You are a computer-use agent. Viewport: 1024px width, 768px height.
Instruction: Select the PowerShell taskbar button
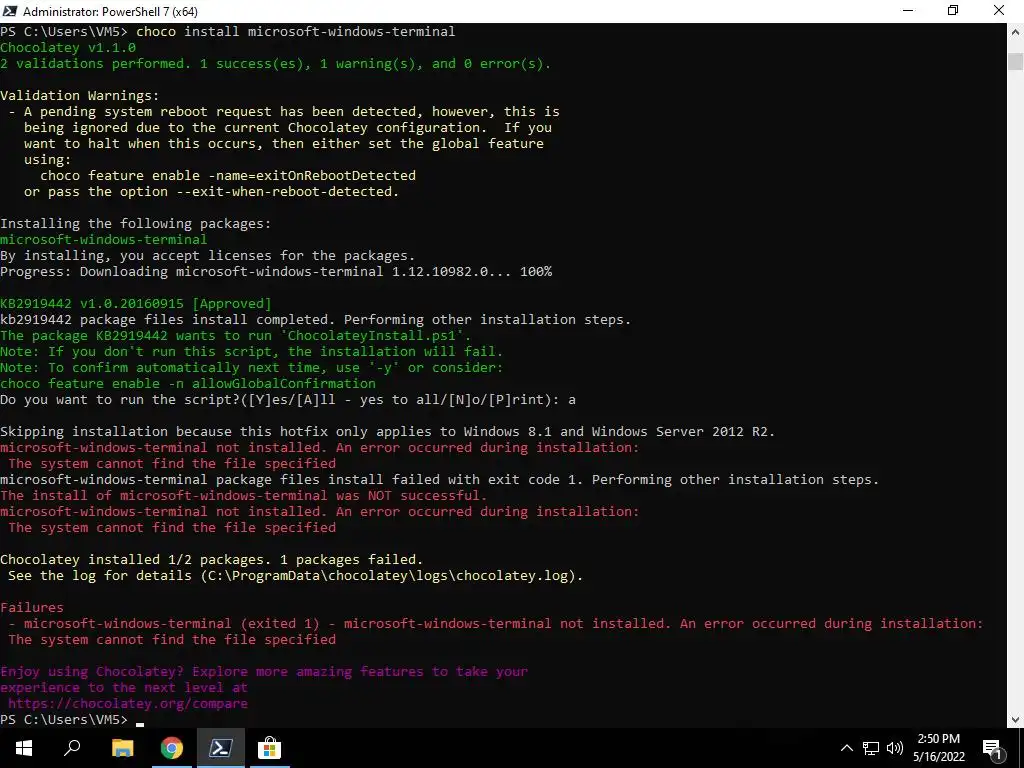coord(220,748)
